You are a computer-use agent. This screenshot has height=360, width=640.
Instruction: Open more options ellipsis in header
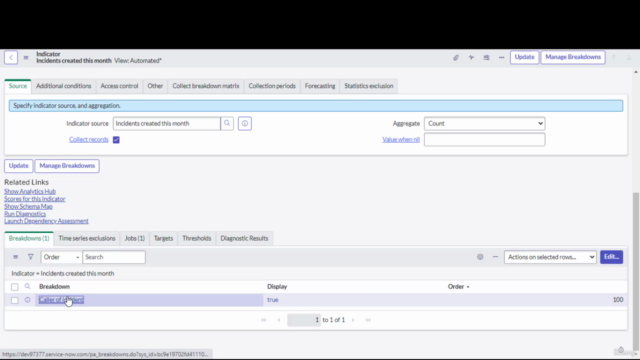tap(501, 58)
